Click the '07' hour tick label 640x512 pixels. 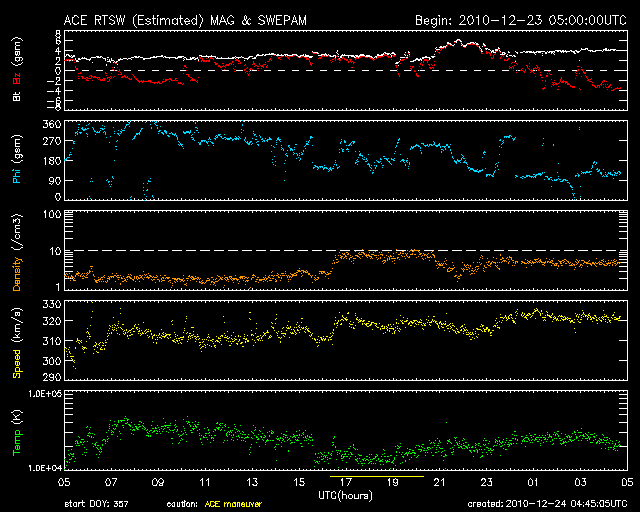[111, 483]
